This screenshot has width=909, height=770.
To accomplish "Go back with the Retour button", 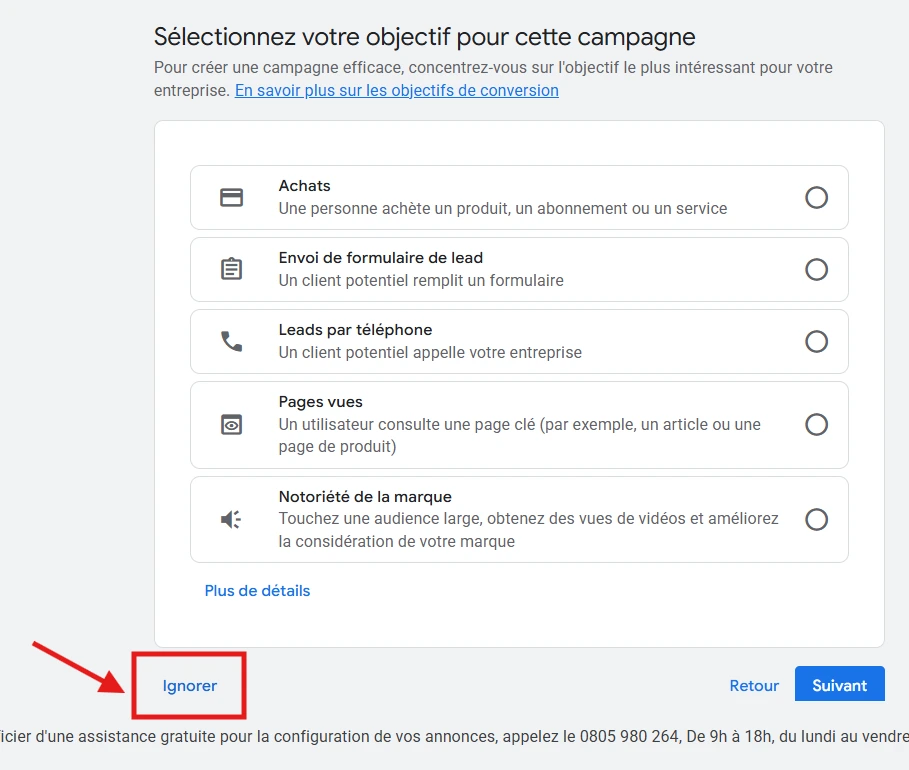I will 754,686.
